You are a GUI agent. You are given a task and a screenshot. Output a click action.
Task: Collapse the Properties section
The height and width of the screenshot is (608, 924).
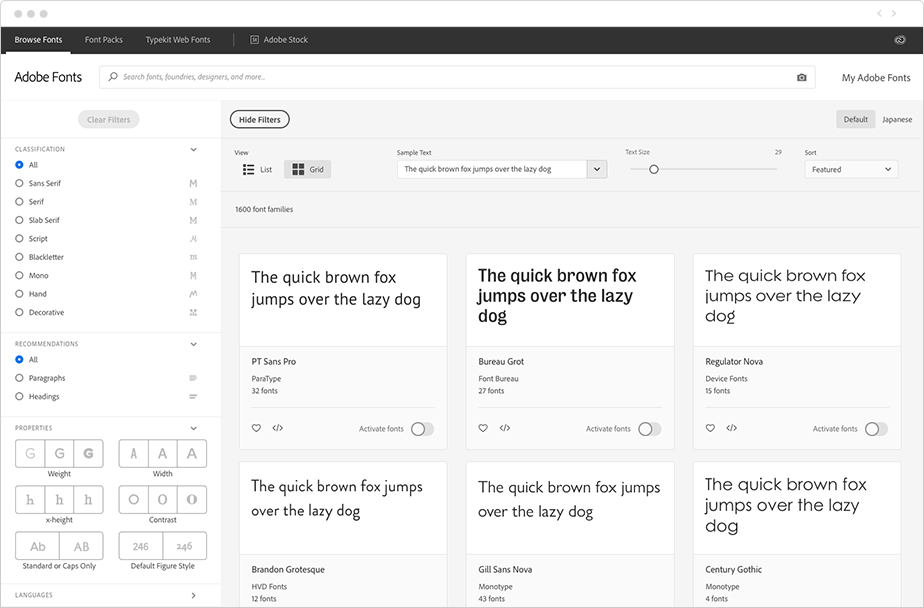(x=193, y=428)
